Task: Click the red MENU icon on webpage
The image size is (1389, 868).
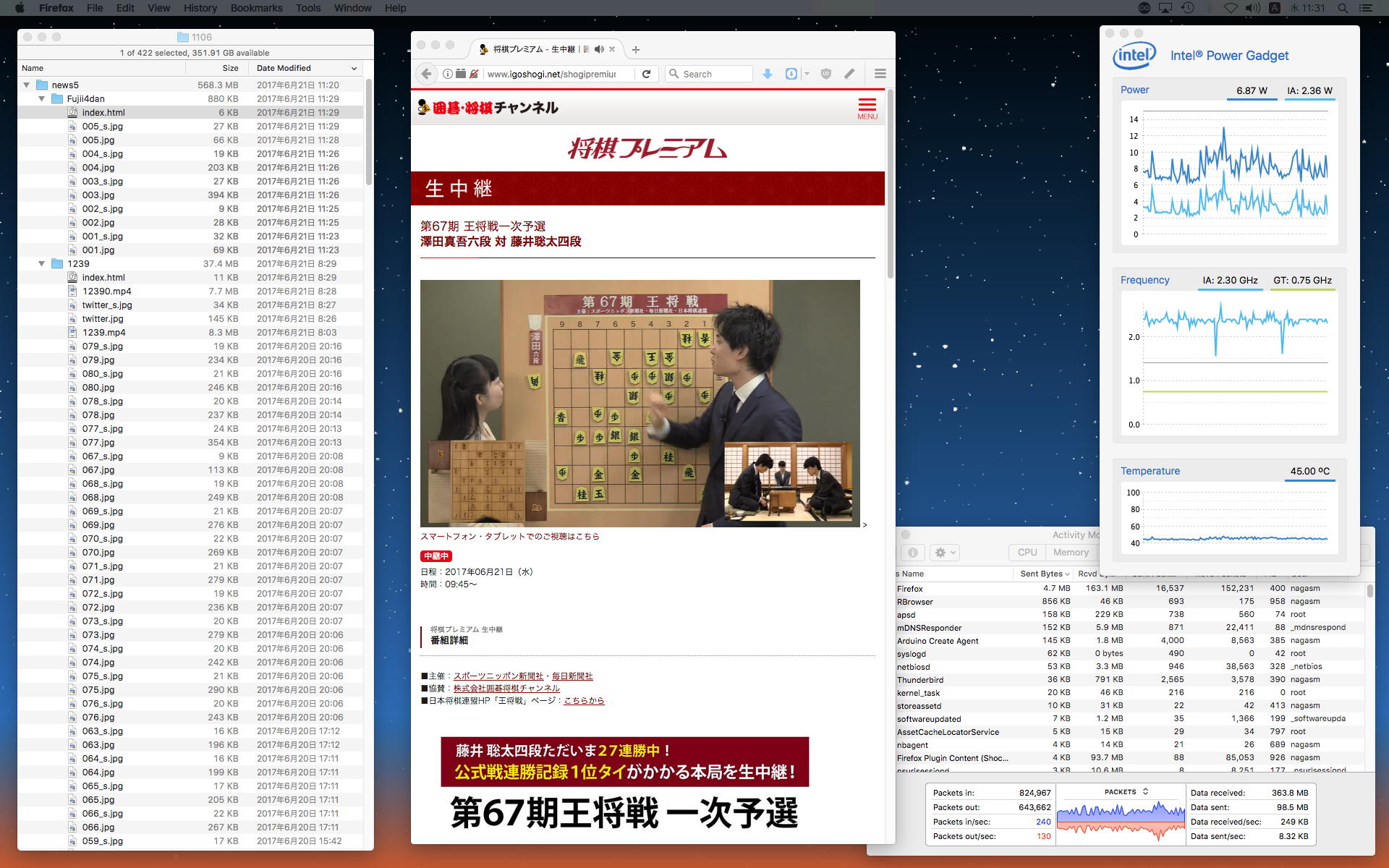Action: pos(867,109)
